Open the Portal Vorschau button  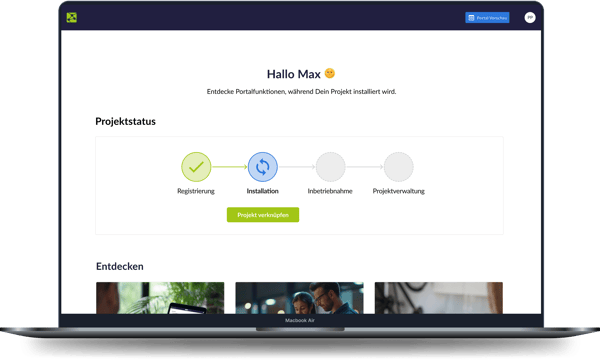pyautogui.click(x=487, y=18)
